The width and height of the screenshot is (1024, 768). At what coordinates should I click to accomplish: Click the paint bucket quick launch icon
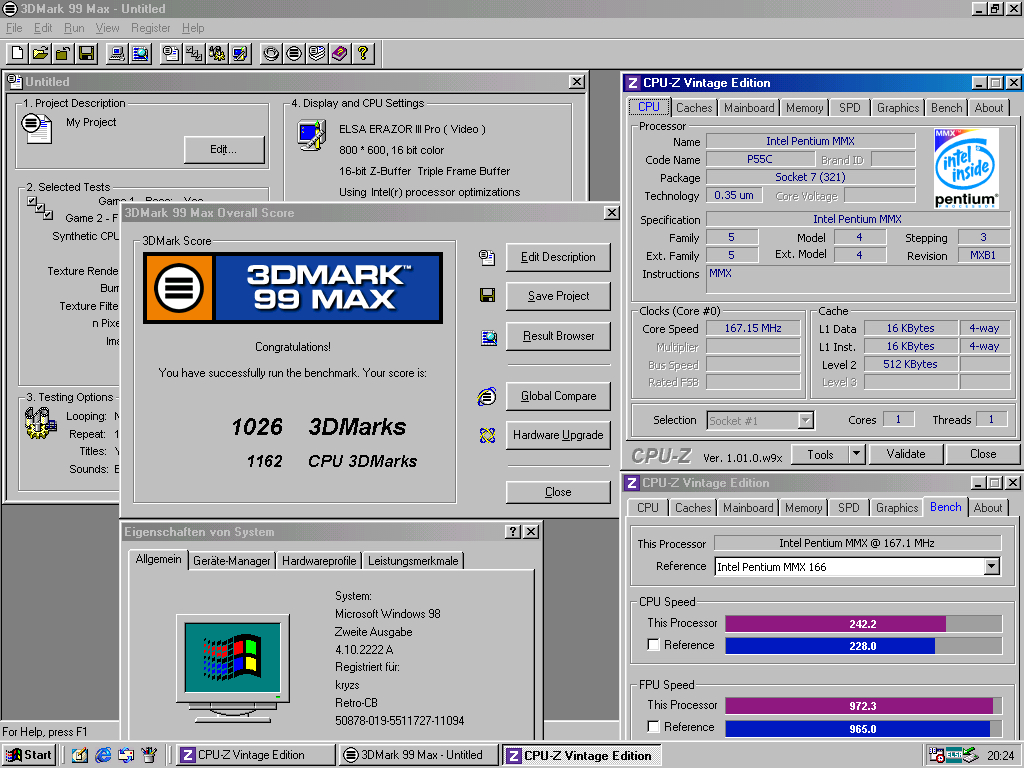(x=150, y=755)
